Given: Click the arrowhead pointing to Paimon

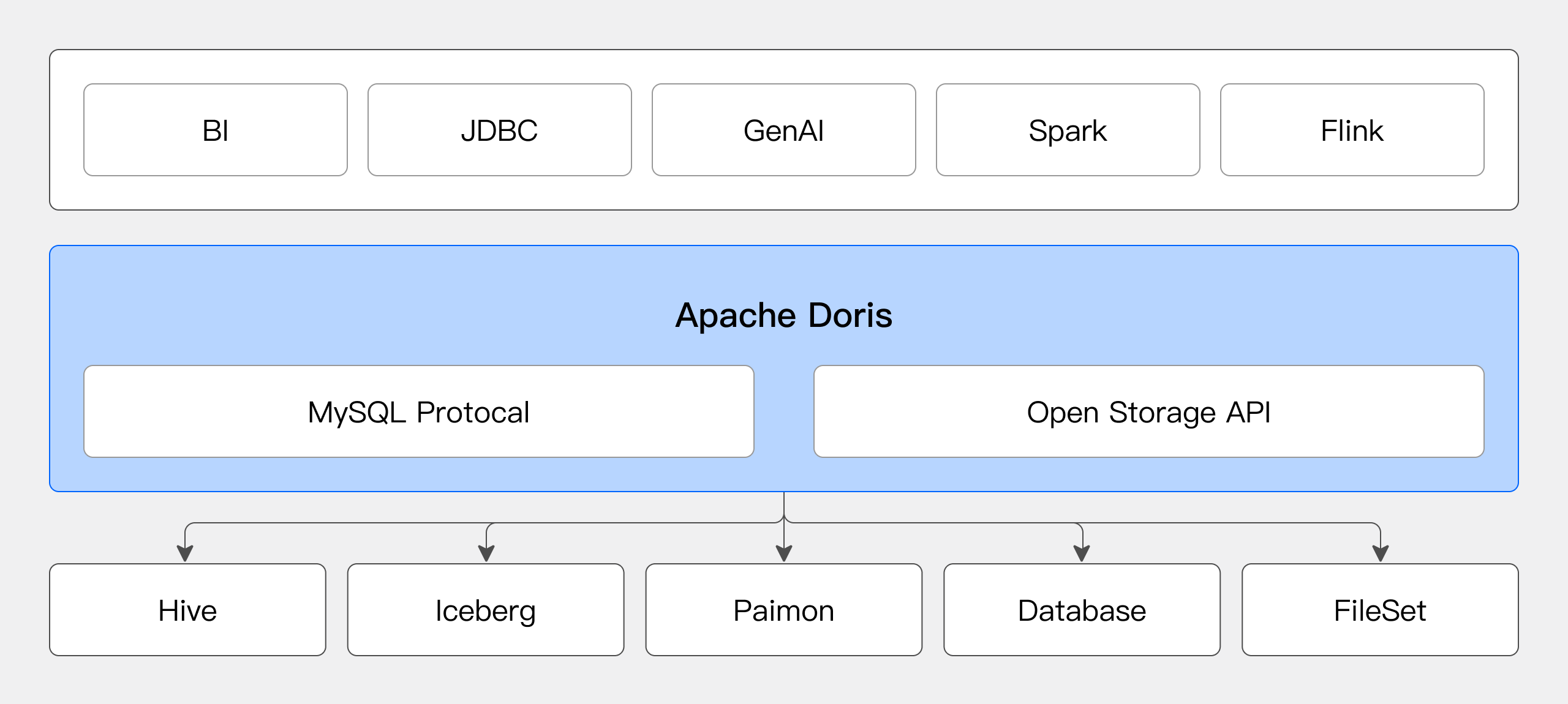Looking at the screenshot, I should click(x=784, y=553).
